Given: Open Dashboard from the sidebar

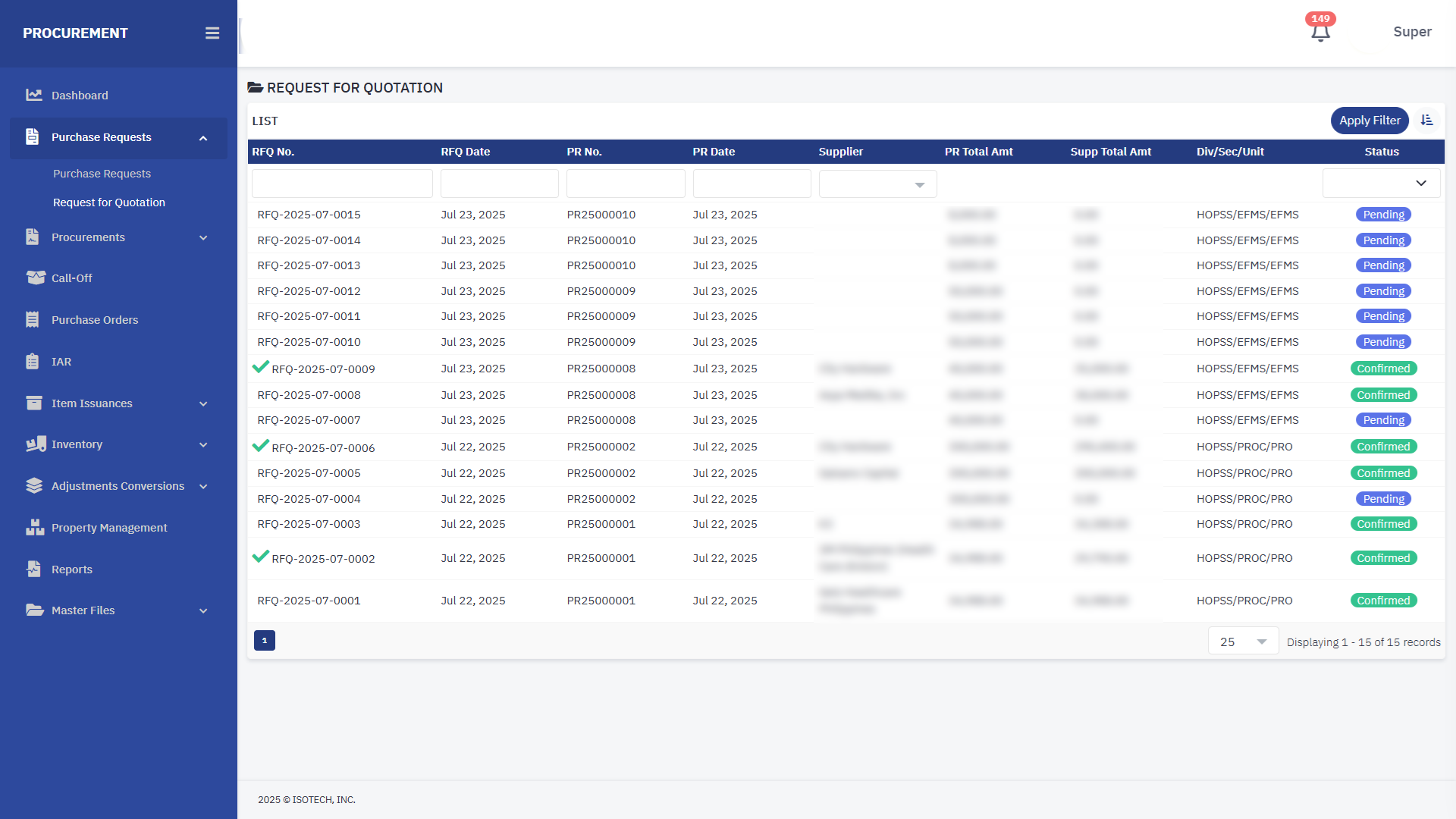Looking at the screenshot, I should [x=80, y=96].
